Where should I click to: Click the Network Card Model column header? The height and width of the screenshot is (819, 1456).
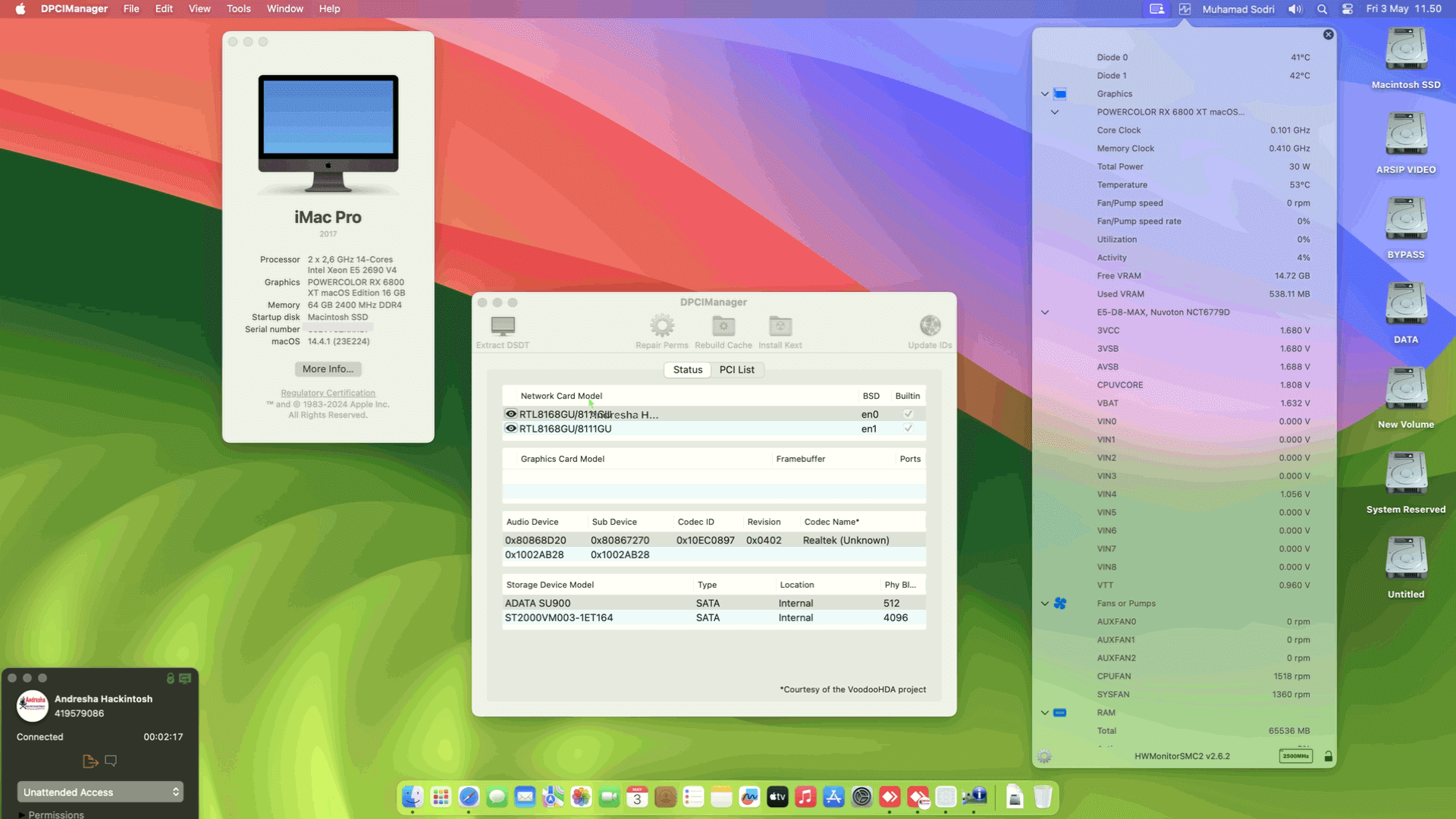pyautogui.click(x=561, y=396)
